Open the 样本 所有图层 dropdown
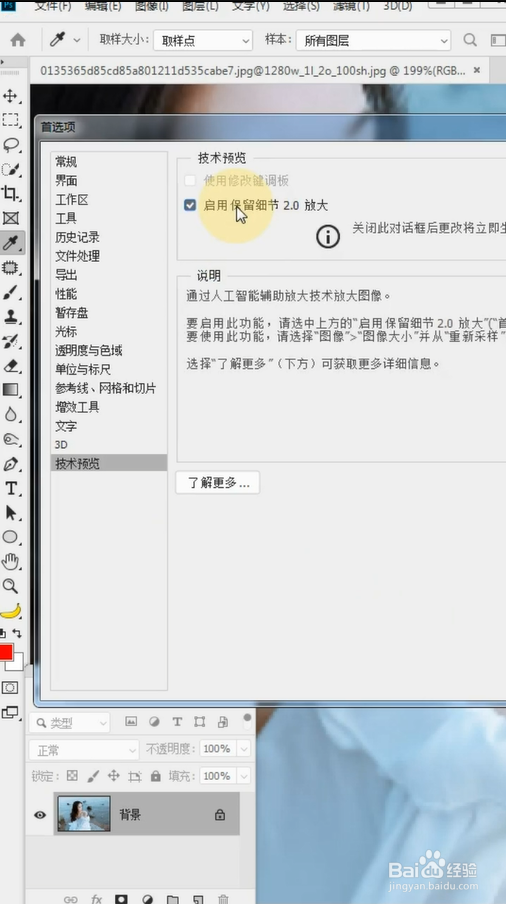506x904 pixels. pyautogui.click(x=373, y=40)
